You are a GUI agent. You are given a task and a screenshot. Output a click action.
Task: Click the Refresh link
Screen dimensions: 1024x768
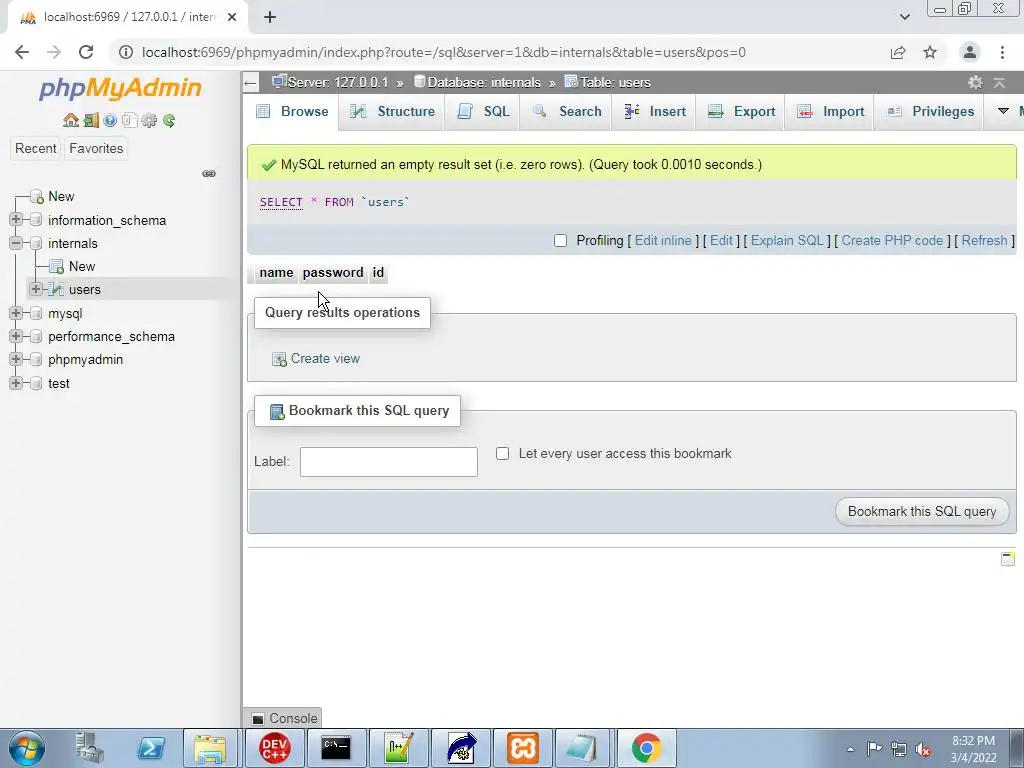(984, 240)
